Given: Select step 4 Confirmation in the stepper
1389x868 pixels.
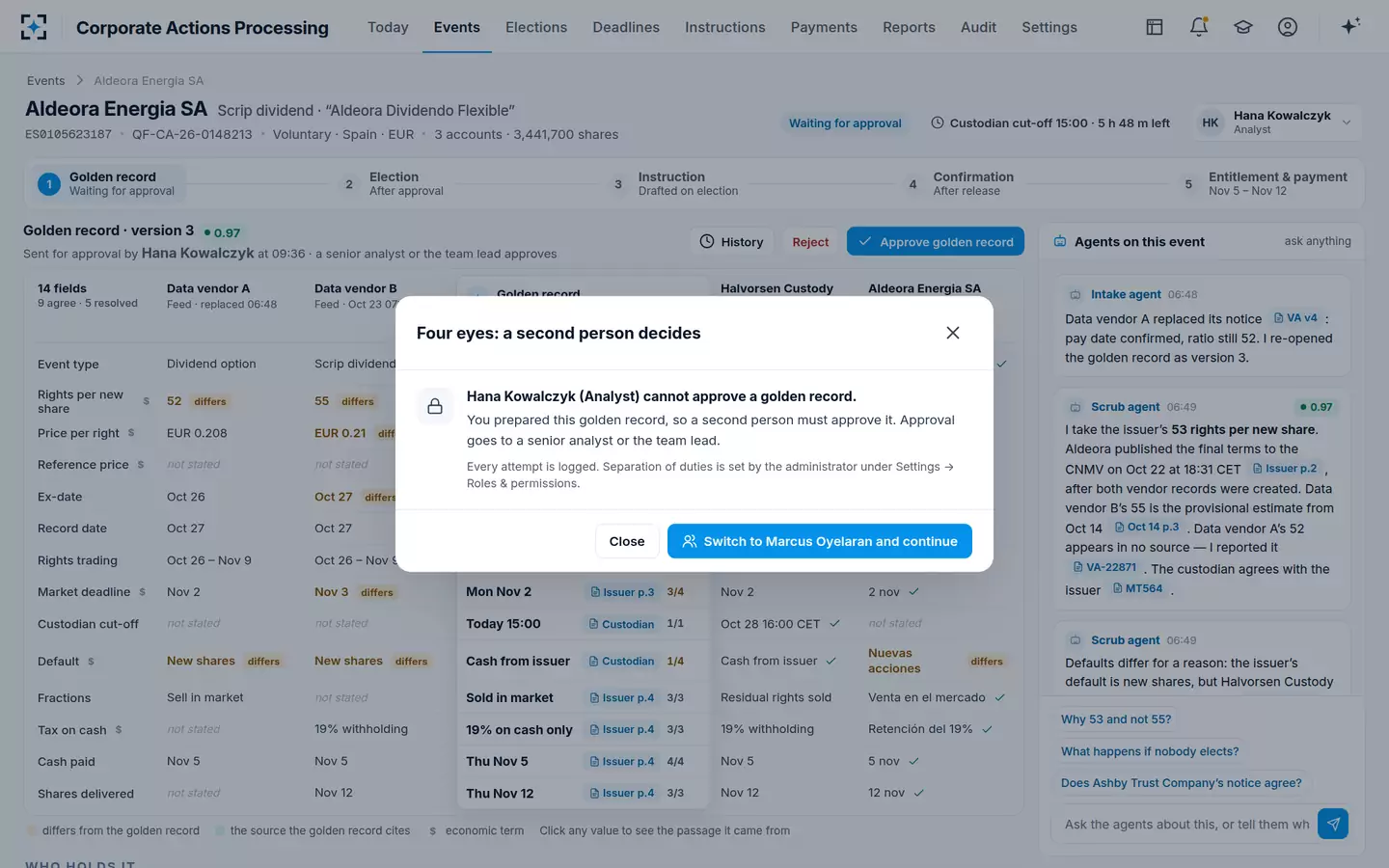Looking at the screenshot, I should 961,183.
